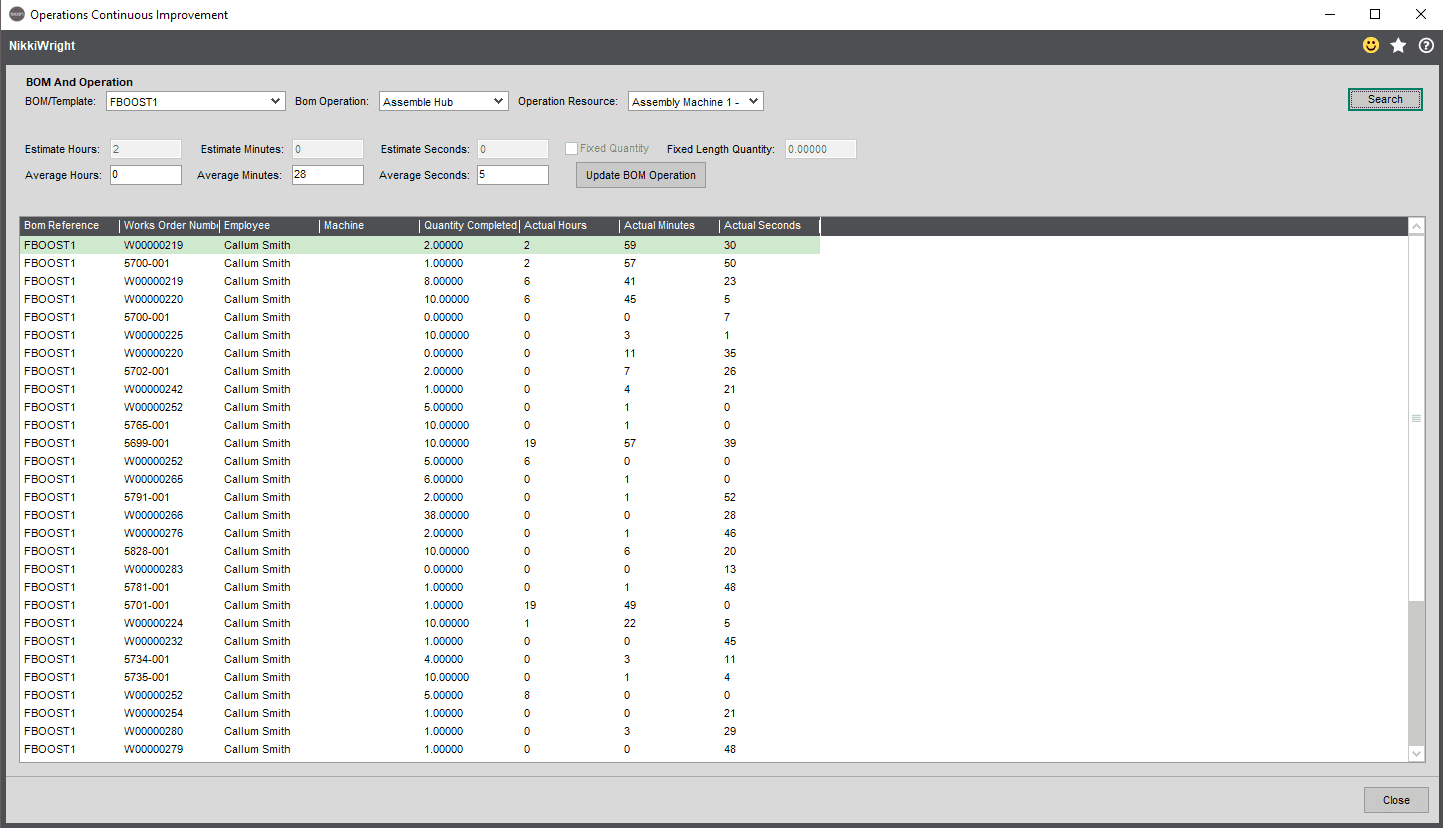
Task: Sort by Machine column header
Action: click(x=370, y=226)
